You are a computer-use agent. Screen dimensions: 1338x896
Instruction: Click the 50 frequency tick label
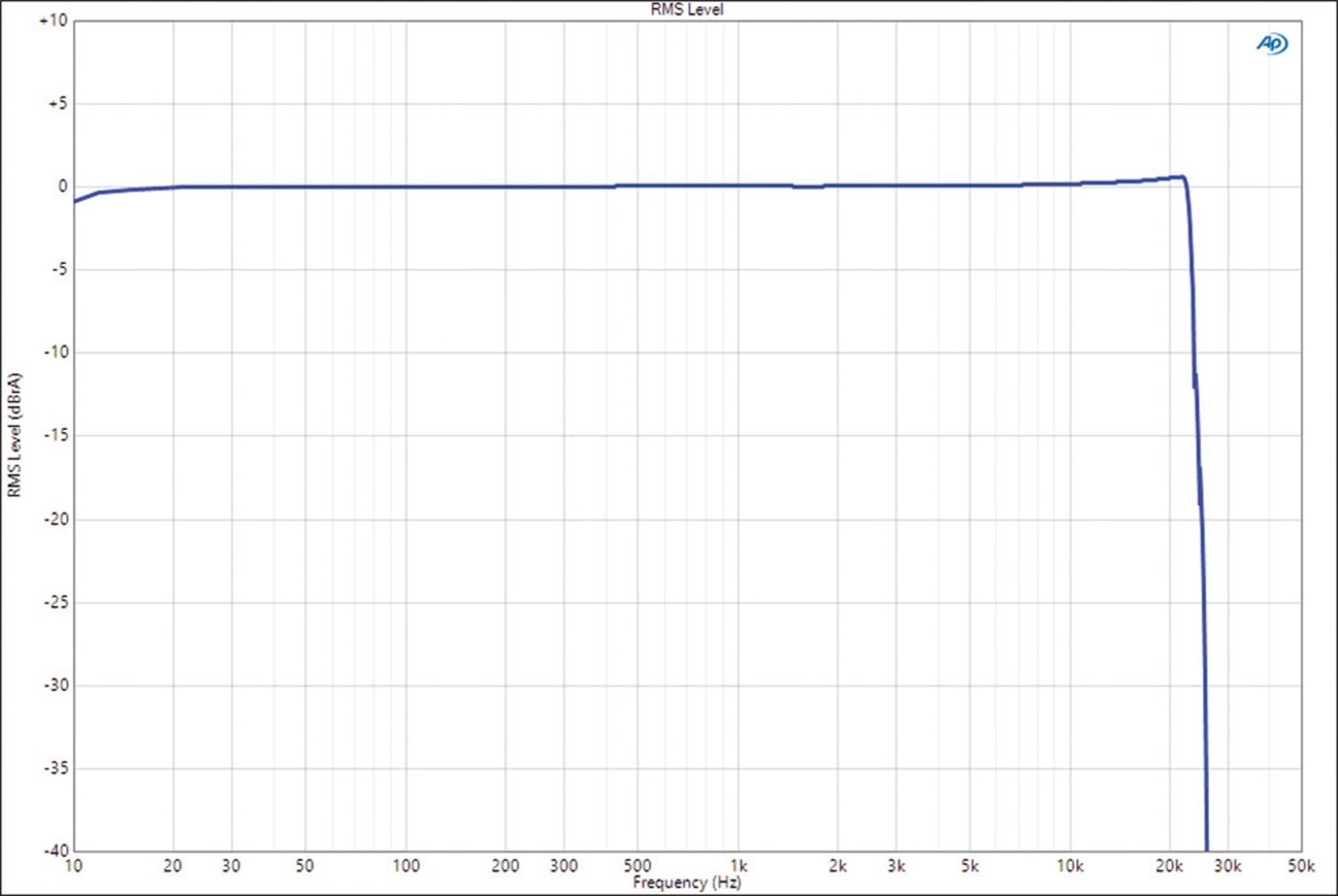point(305,866)
